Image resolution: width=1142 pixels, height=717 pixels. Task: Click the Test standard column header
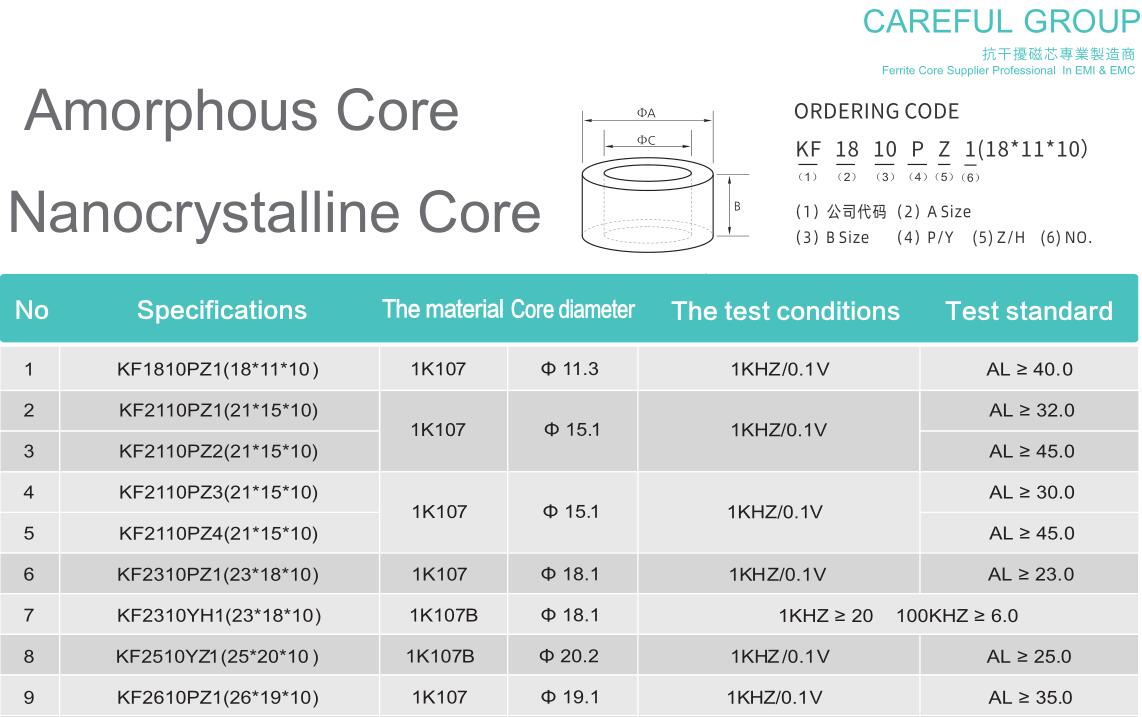point(1029,311)
